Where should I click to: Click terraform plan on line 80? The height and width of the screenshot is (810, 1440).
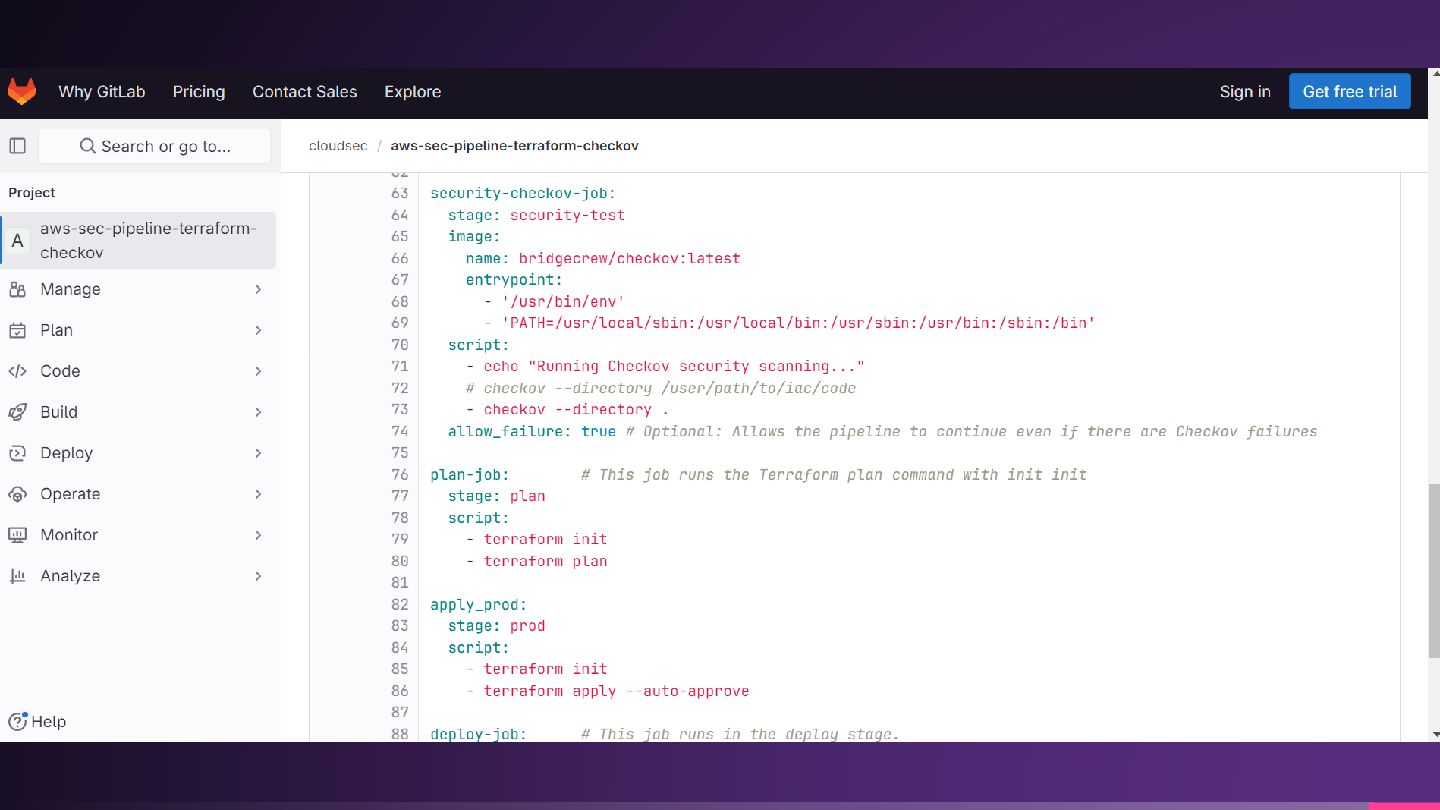pos(546,561)
